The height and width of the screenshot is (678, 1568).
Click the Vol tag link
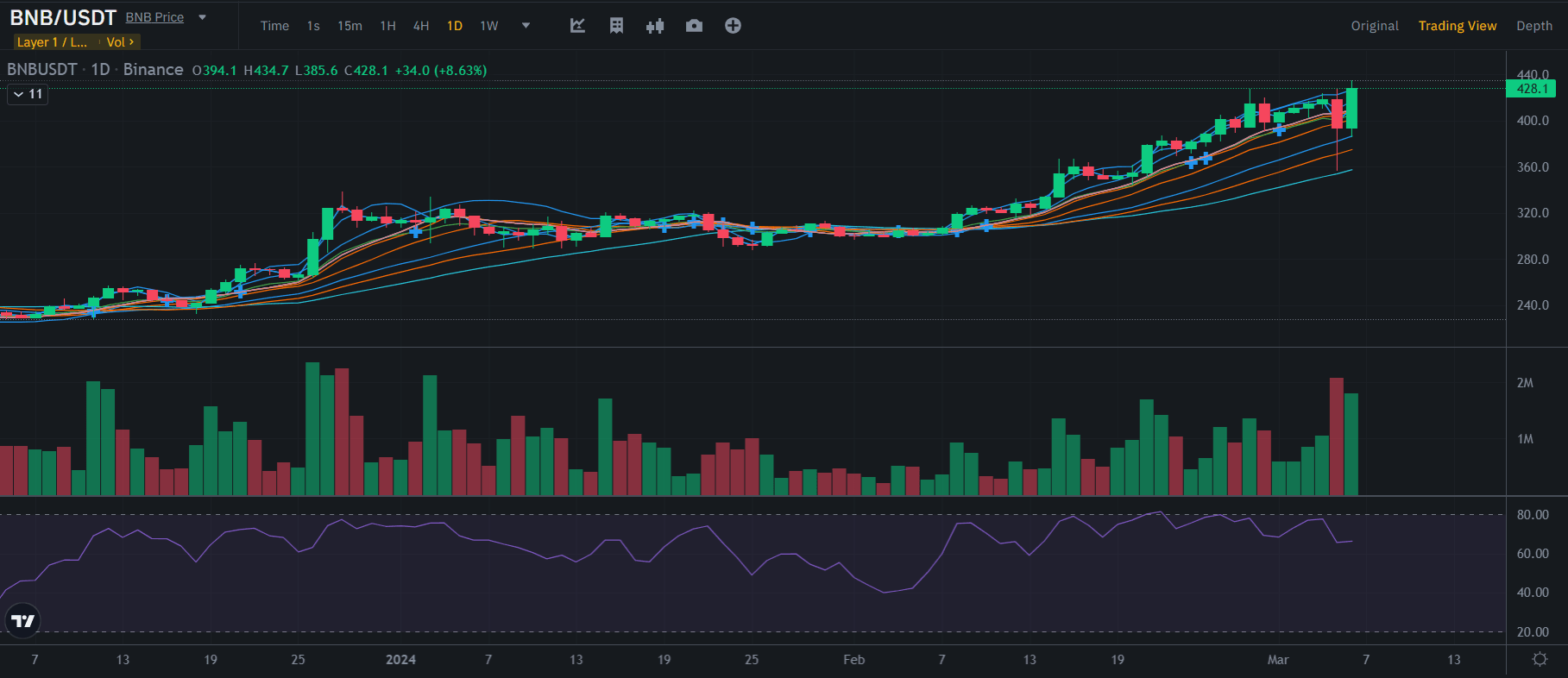(119, 42)
